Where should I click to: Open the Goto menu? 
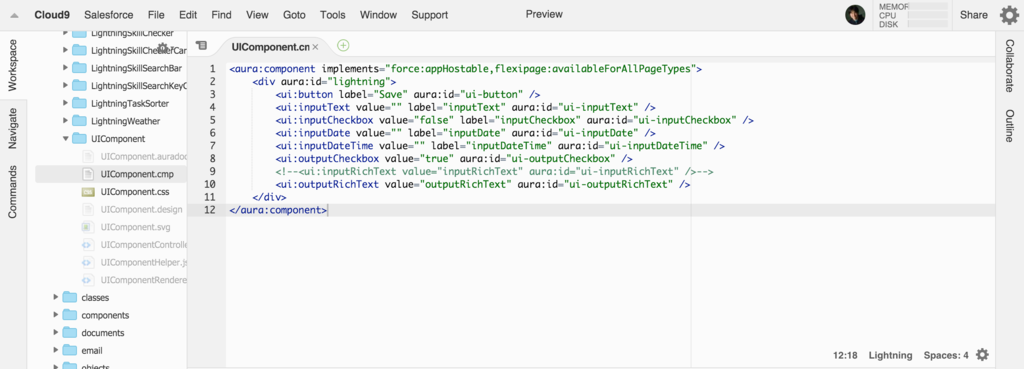coord(295,15)
